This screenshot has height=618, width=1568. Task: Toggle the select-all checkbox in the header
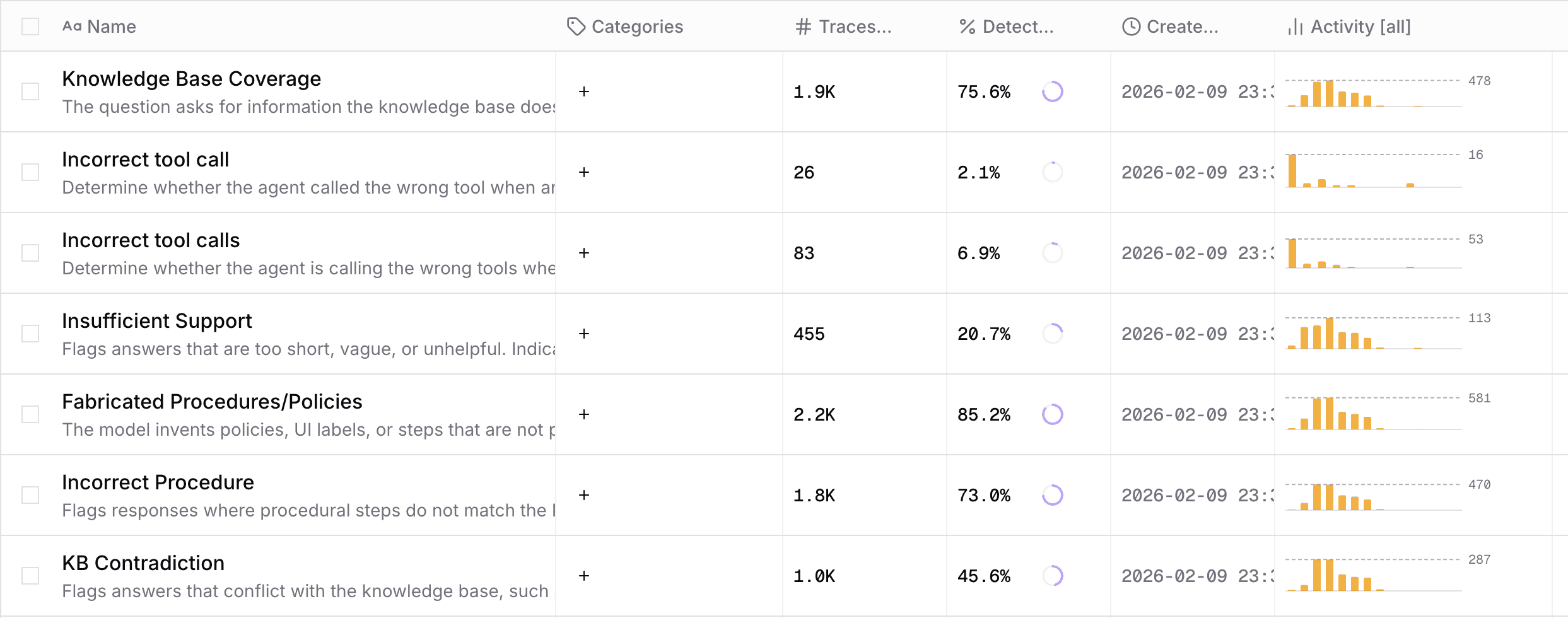point(30,26)
